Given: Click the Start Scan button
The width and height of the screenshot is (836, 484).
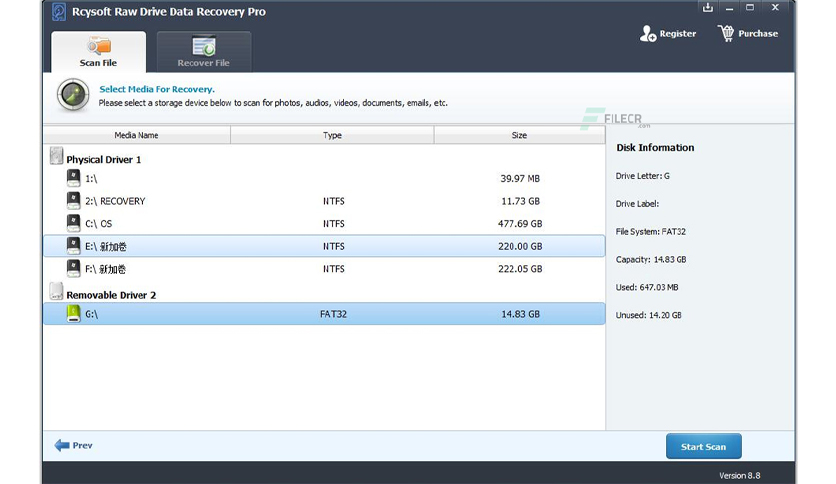Looking at the screenshot, I should coord(703,447).
